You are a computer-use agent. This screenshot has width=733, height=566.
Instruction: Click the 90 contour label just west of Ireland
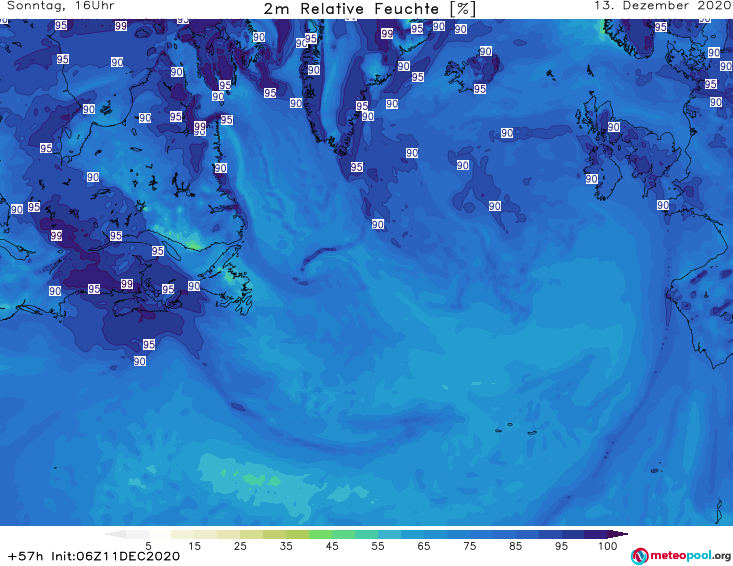(591, 179)
